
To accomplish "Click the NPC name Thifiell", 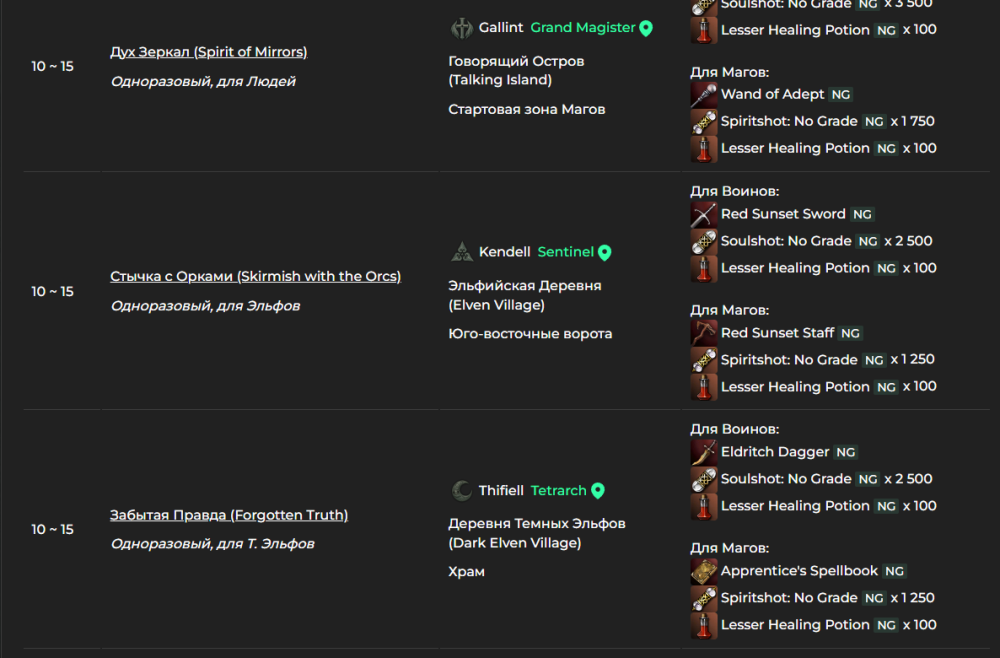I will click(501, 490).
